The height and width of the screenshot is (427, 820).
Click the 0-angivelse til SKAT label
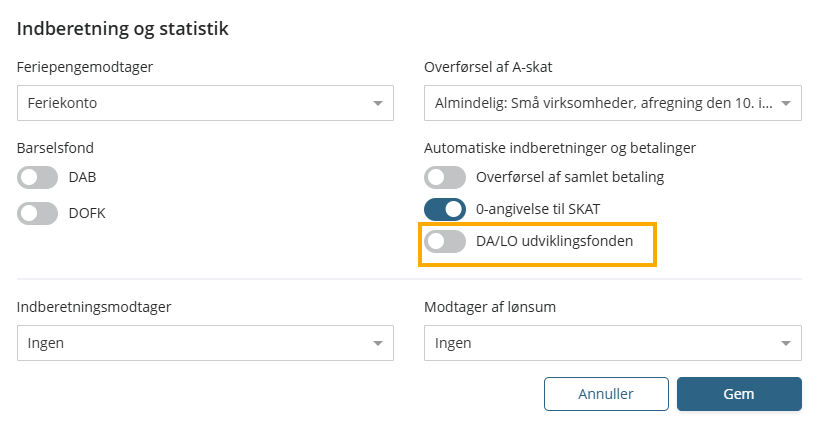click(x=538, y=209)
